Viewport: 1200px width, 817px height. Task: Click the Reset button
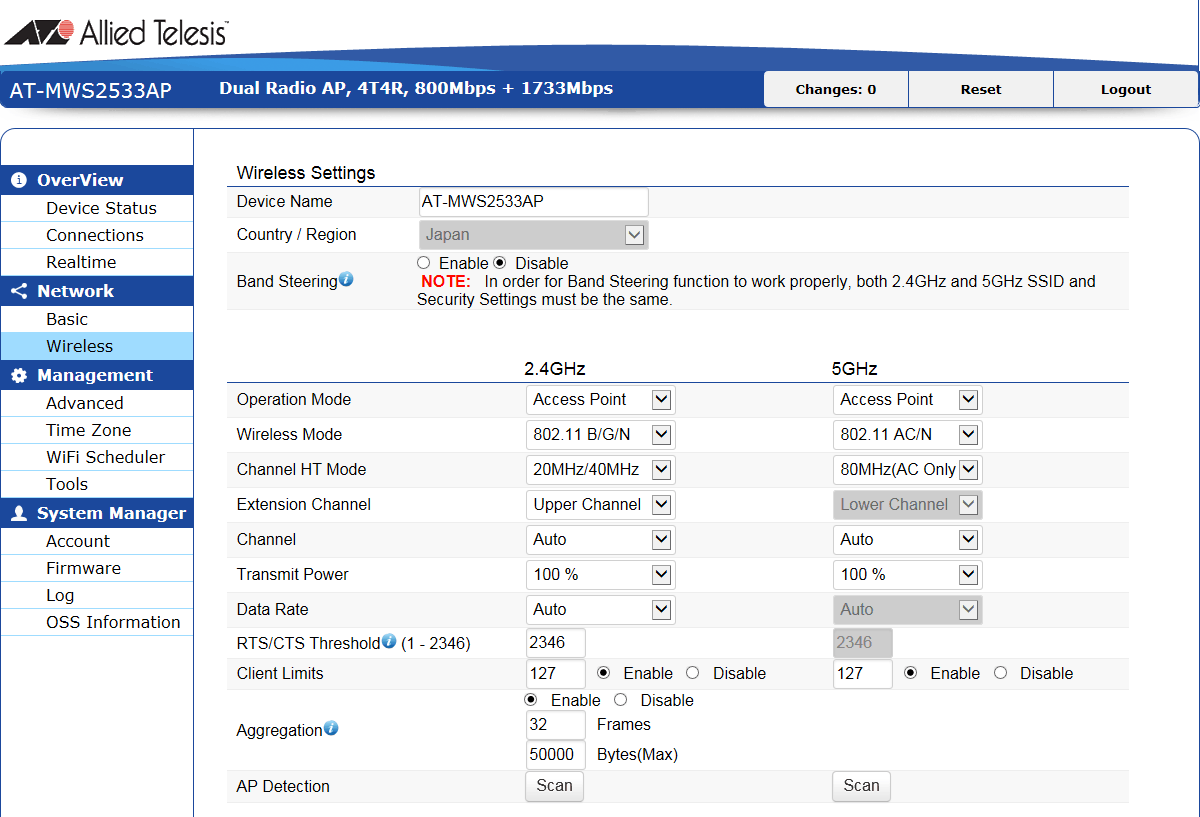click(x=981, y=89)
